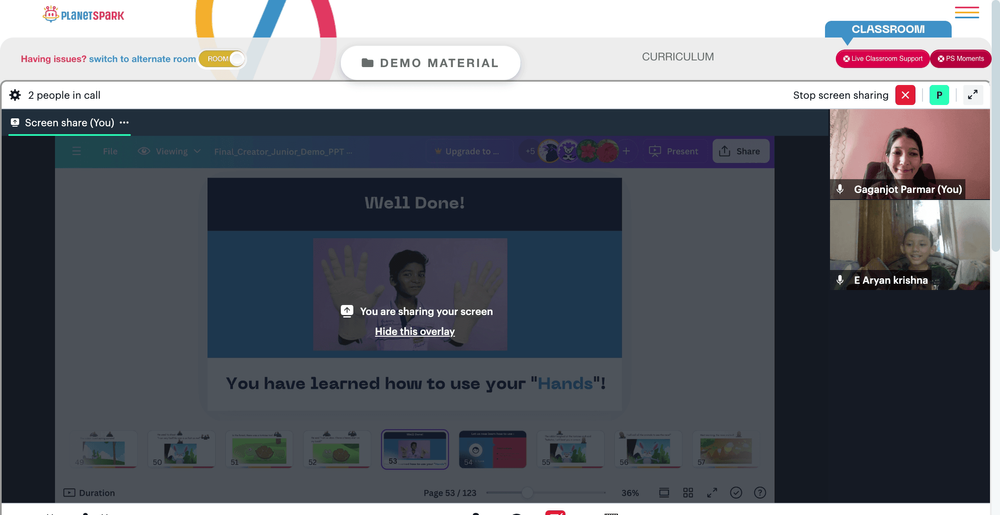Open Live Classroom Support
This screenshot has height=515, width=1000.
[x=883, y=59]
